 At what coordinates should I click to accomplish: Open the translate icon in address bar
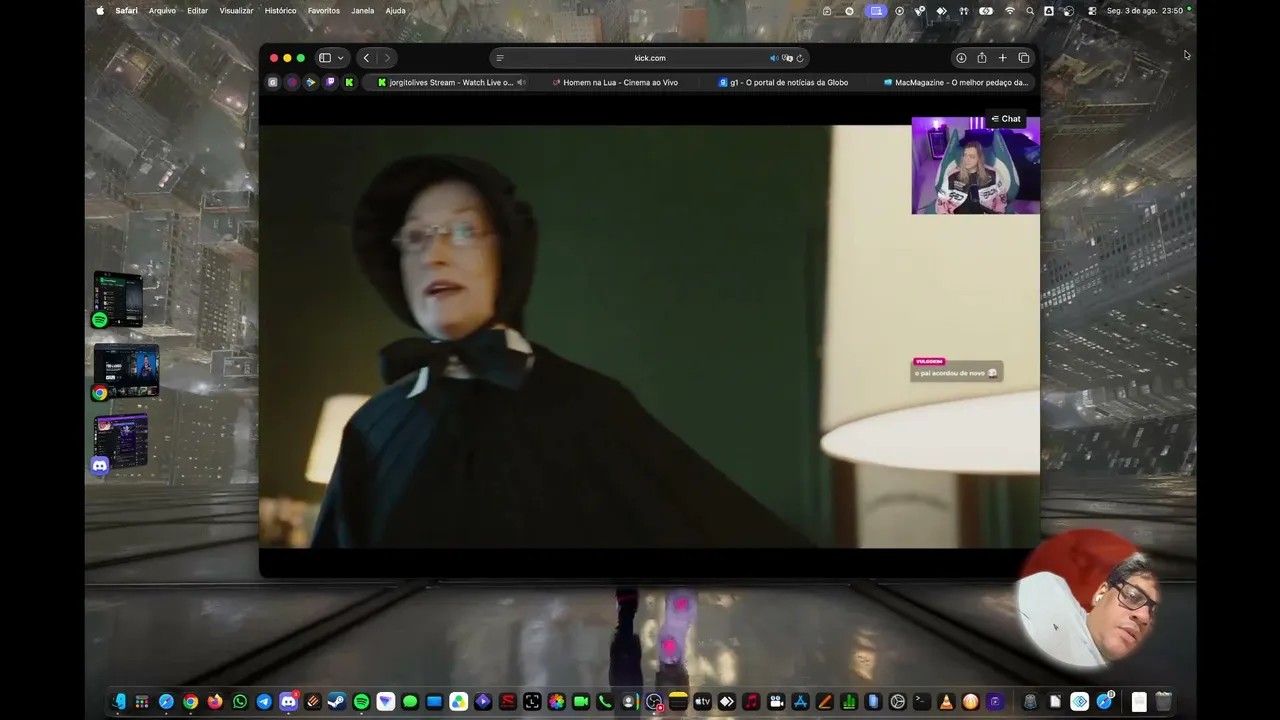787,58
